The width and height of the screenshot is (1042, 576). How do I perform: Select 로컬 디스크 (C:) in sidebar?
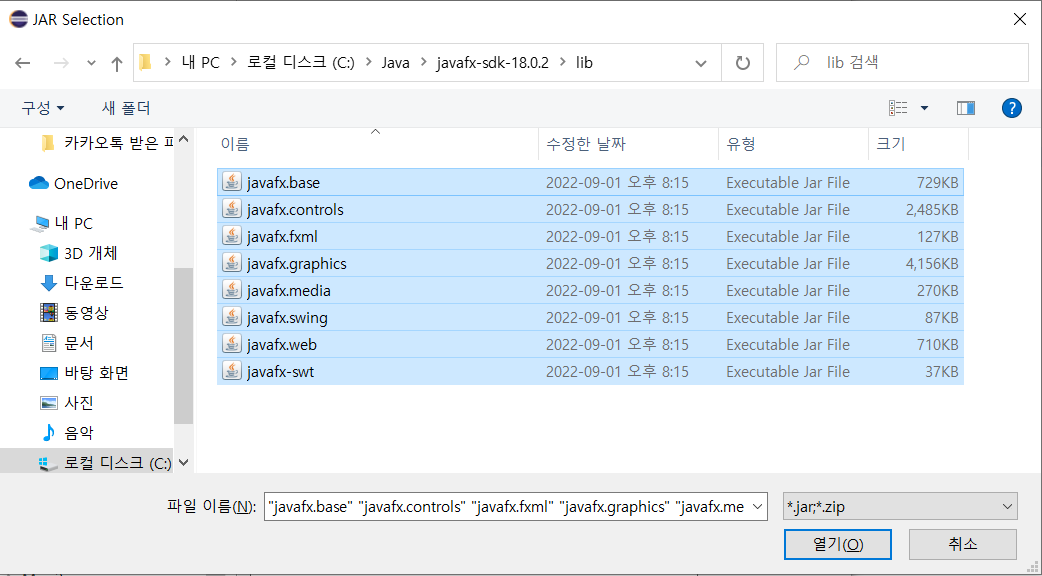point(105,463)
